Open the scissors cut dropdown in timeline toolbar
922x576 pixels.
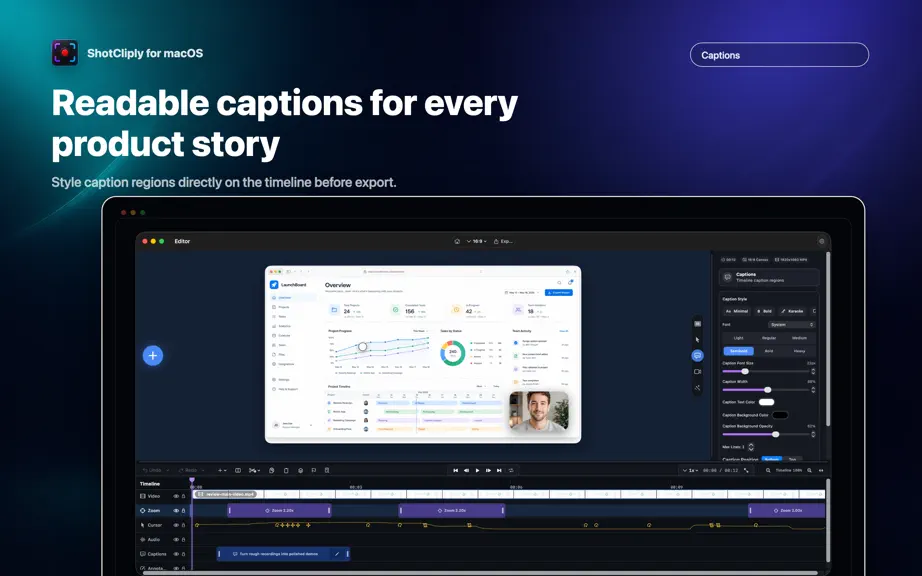click(x=255, y=470)
